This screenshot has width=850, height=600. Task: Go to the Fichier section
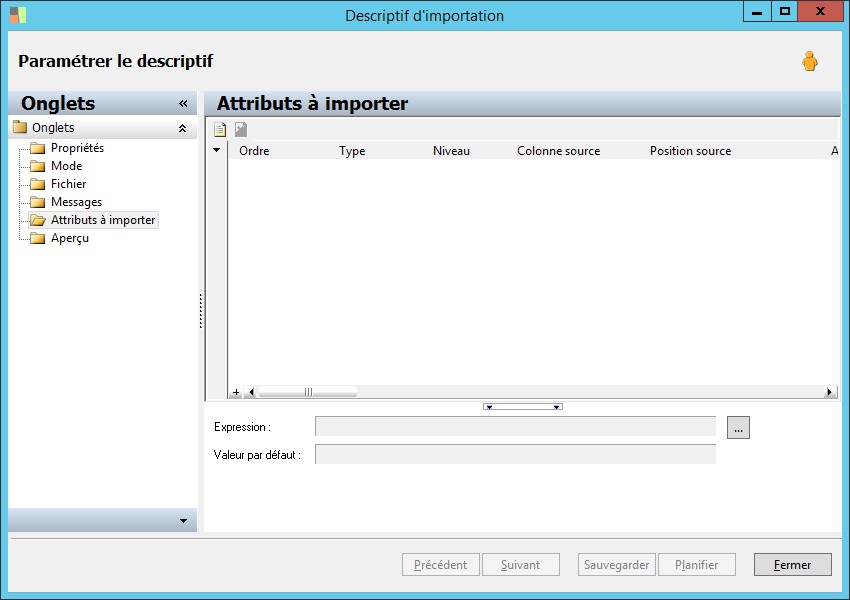[x=68, y=184]
